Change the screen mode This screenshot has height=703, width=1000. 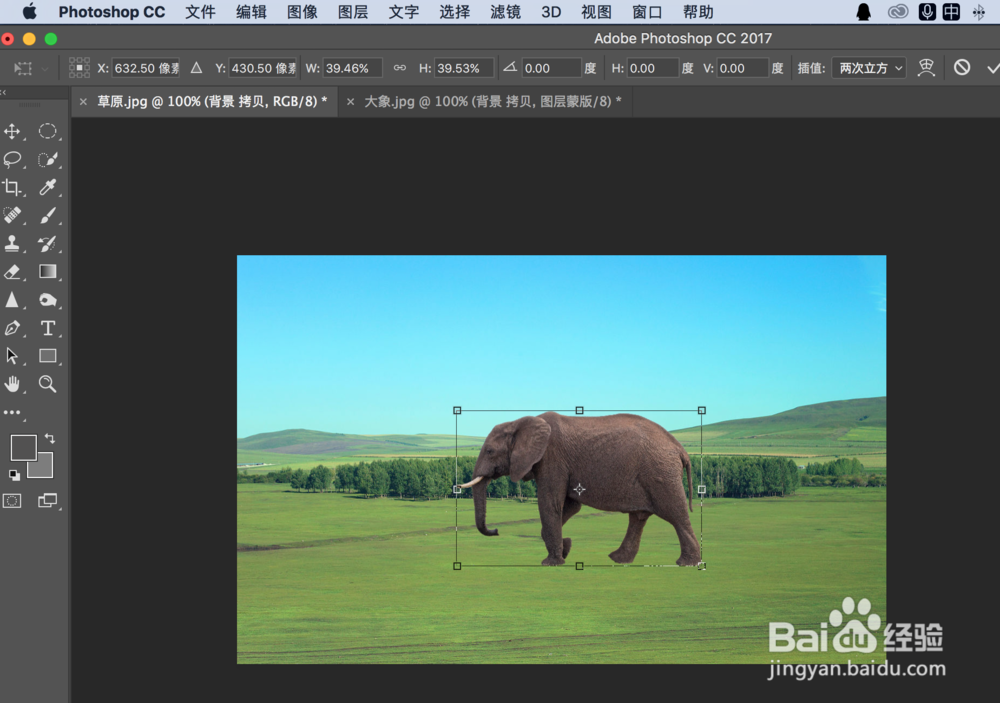coord(47,501)
